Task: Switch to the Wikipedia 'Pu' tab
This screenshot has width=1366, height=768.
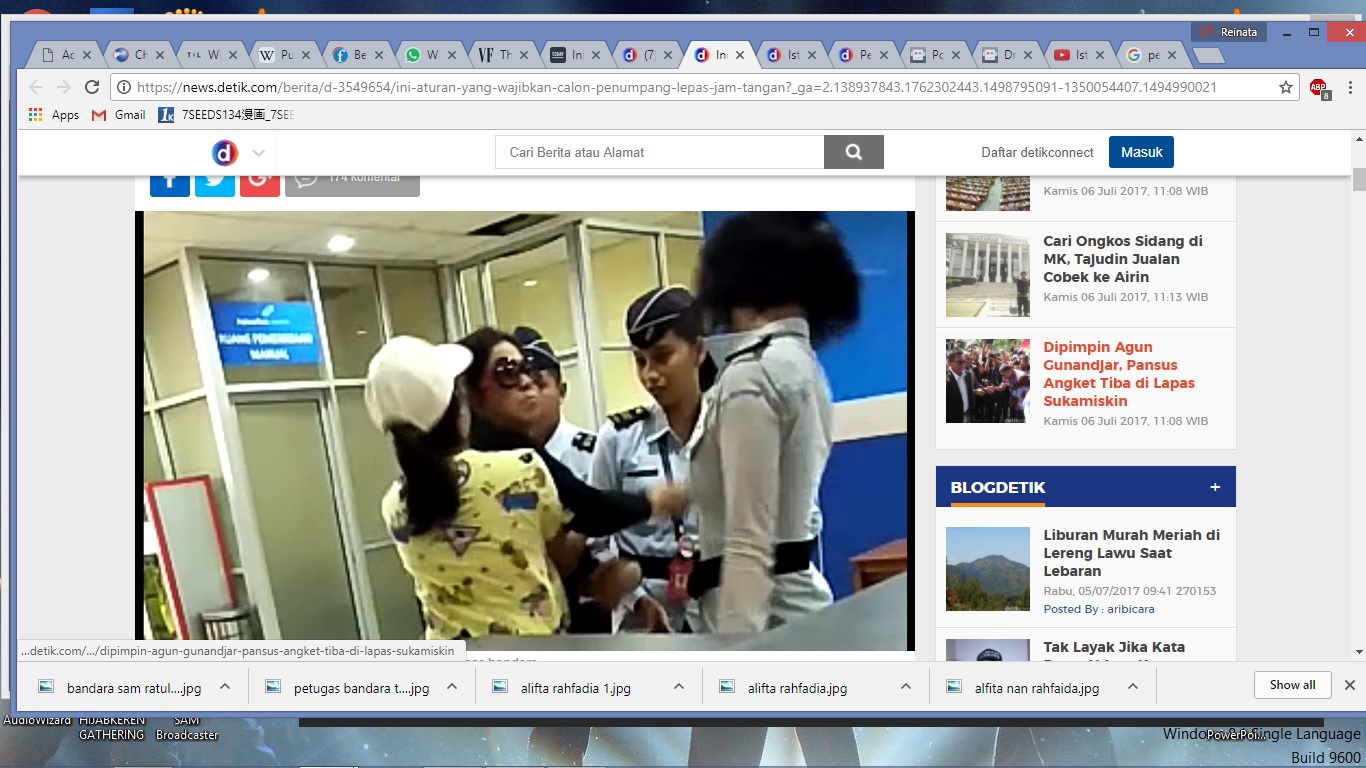Action: (x=285, y=55)
